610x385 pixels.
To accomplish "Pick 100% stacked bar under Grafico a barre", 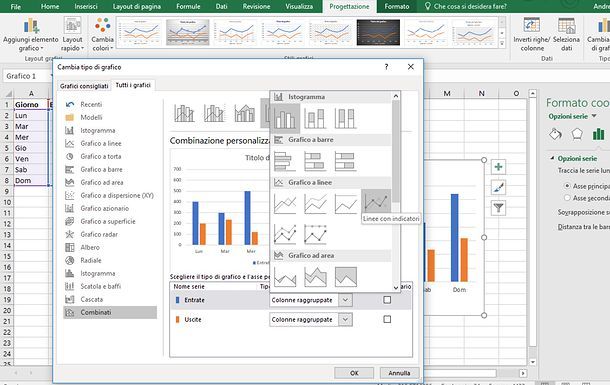I will click(345, 161).
